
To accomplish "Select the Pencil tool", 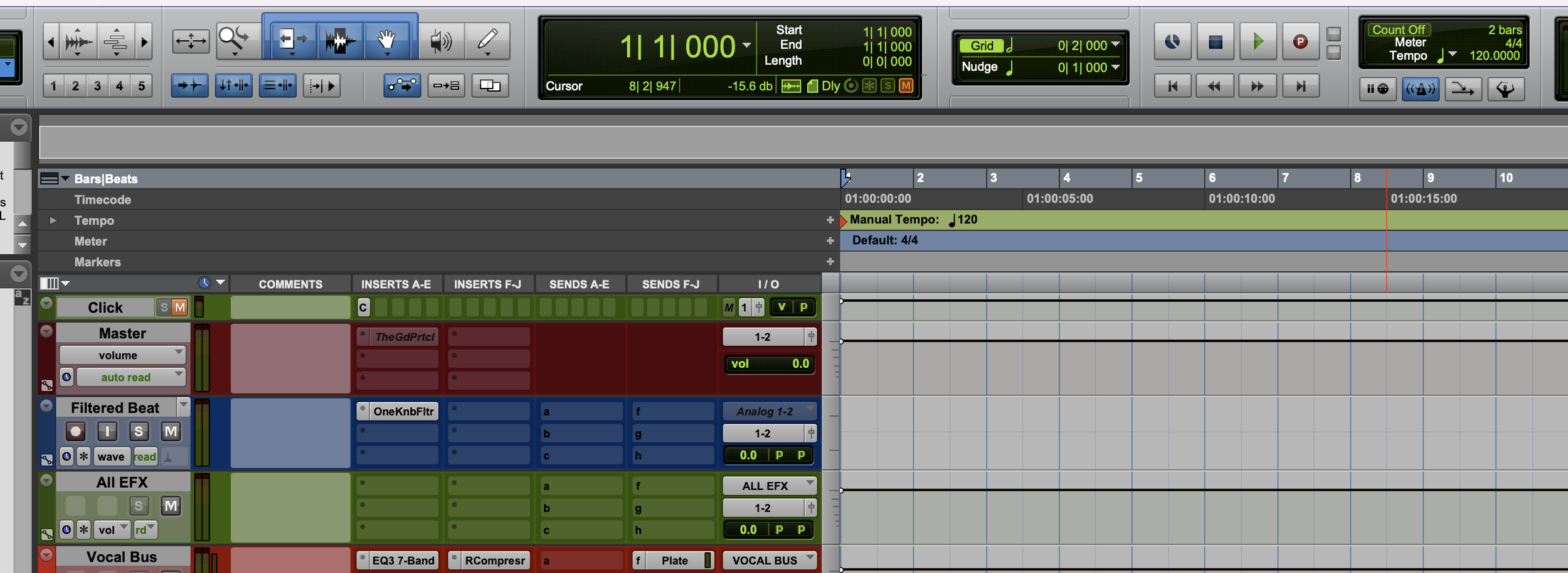I will tap(488, 40).
